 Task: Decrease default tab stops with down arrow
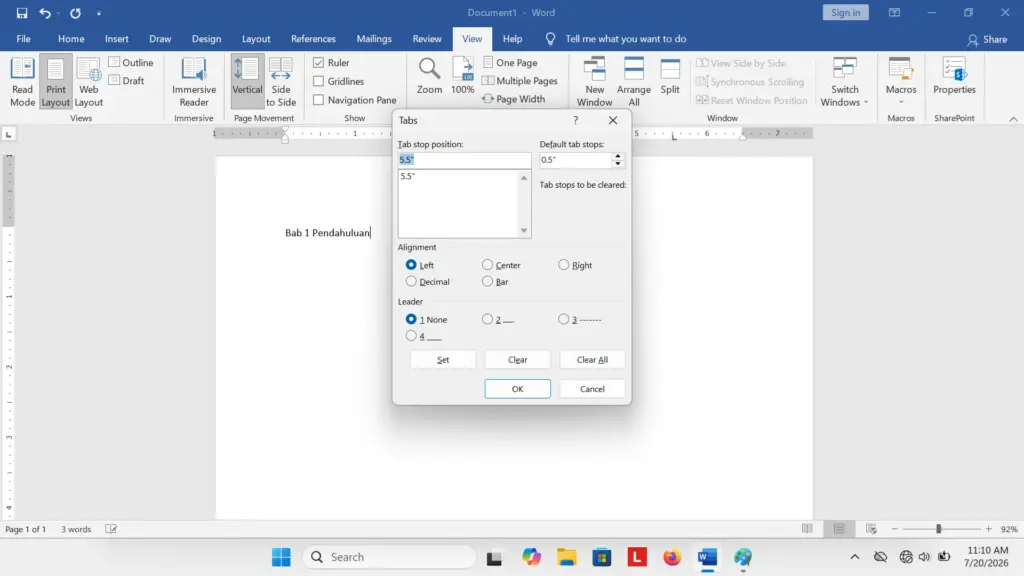pyautogui.click(x=618, y=164)
